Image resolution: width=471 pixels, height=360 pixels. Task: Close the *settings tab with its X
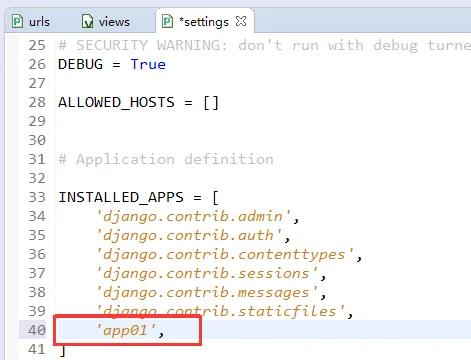pos(241,21)
